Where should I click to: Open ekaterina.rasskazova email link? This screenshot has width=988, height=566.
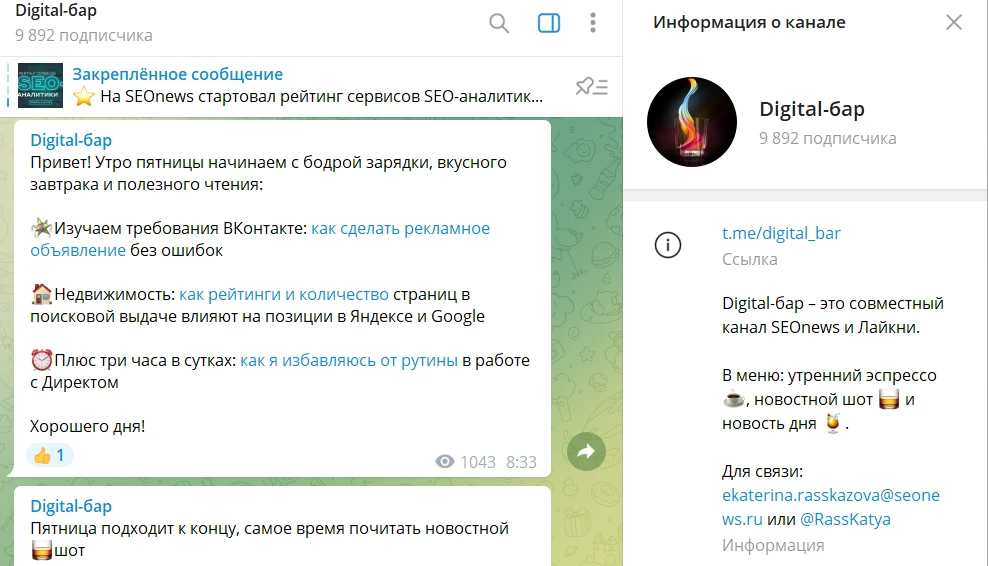click(830, 507)
